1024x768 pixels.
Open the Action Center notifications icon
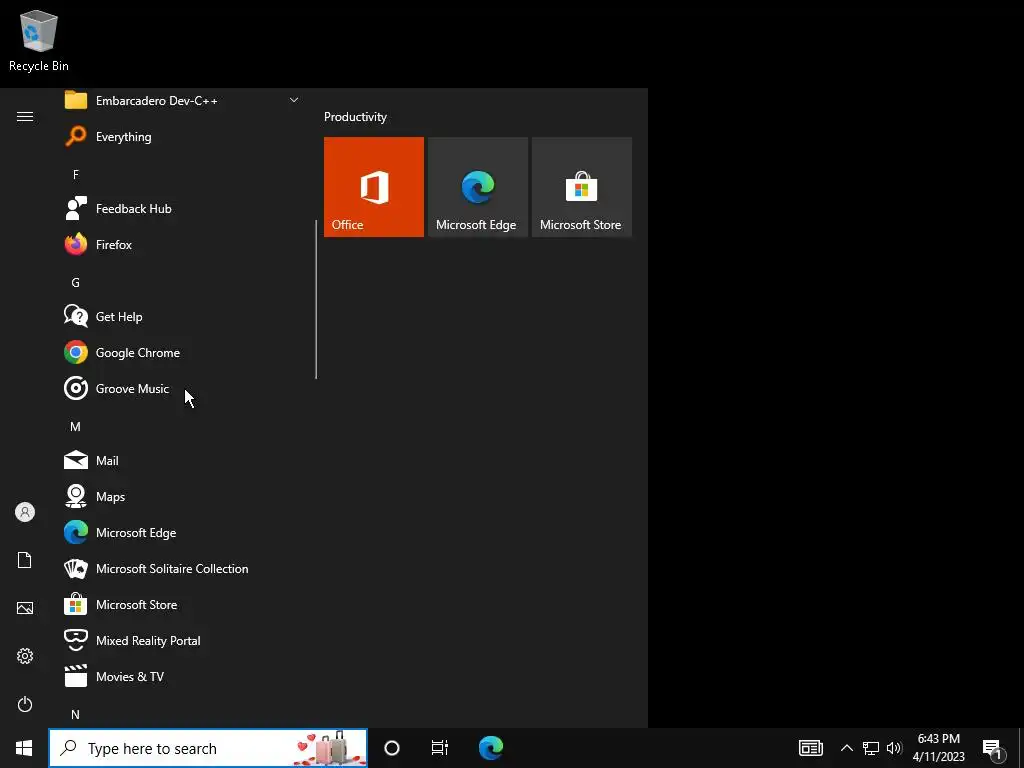[x=993, y=749]
